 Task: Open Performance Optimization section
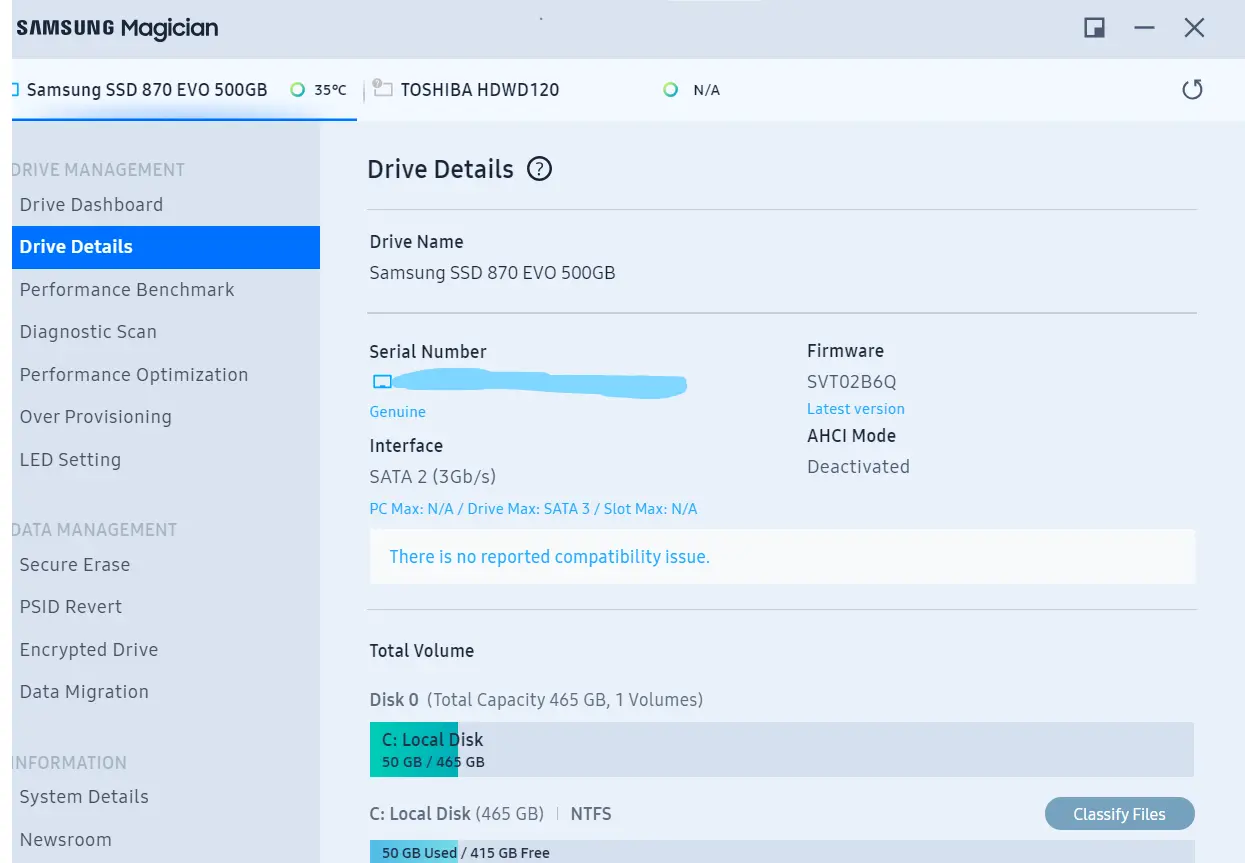coord(166,375)
